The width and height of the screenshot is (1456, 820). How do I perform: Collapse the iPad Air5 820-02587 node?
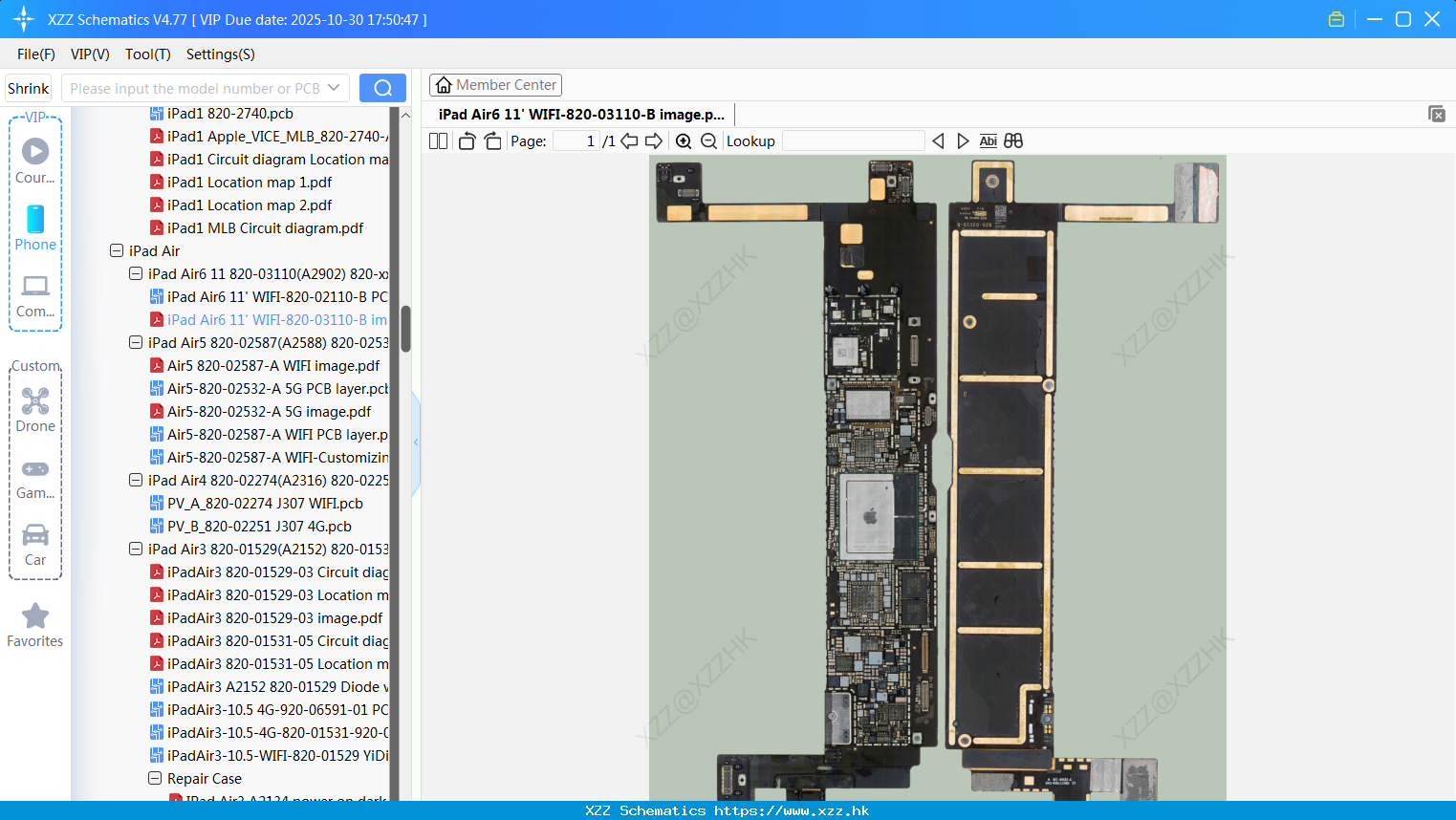coord(136,343)
